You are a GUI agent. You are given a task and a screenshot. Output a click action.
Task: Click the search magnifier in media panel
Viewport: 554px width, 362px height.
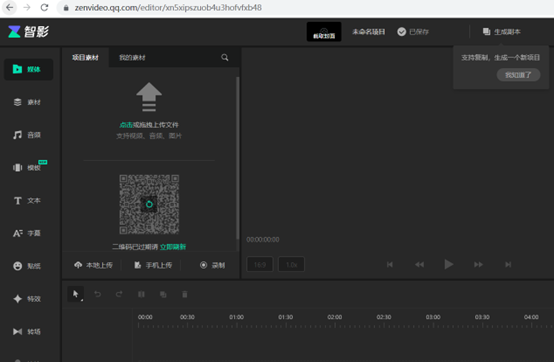coord(225,57)
